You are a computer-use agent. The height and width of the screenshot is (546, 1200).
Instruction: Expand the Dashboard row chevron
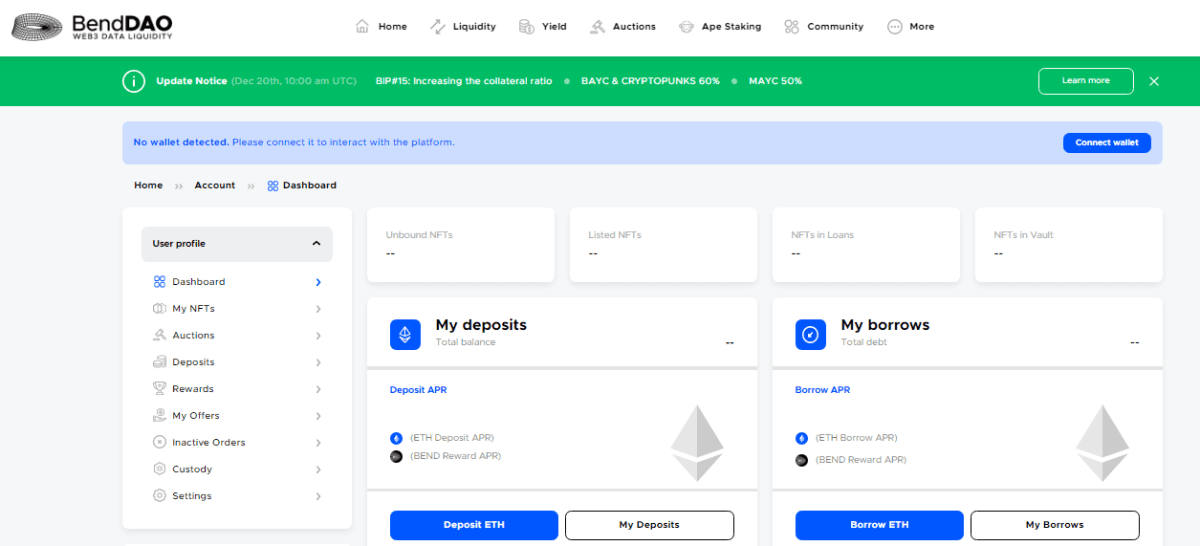[x=318, y=282]
